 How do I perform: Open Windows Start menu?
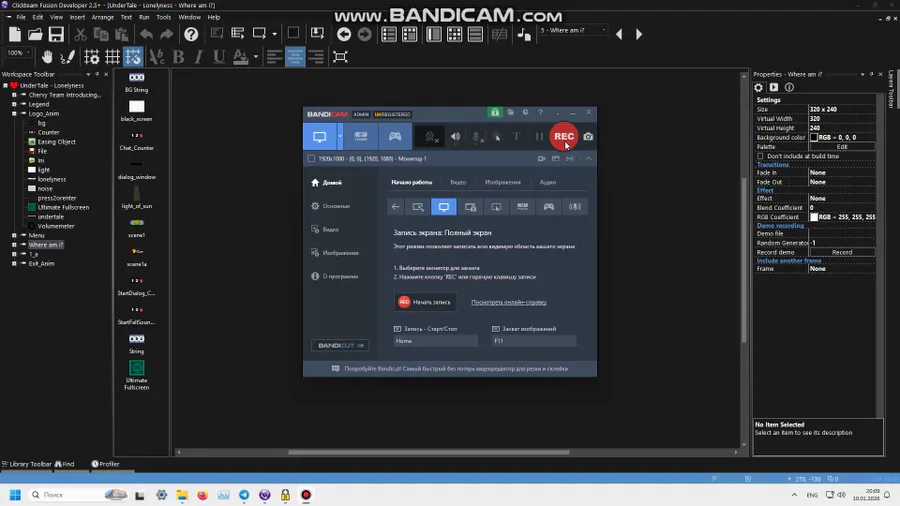15,495
